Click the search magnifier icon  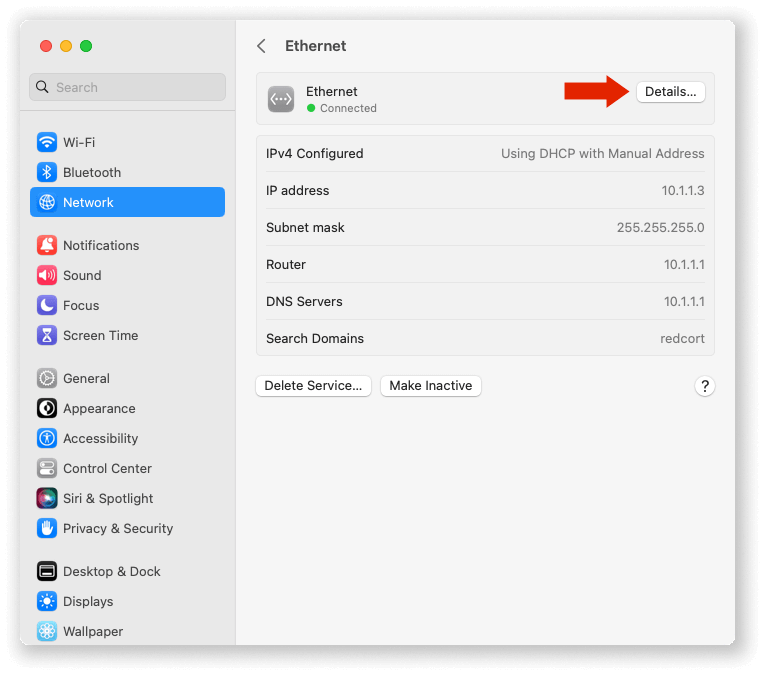pyautogui.click(x=42, y=87)
